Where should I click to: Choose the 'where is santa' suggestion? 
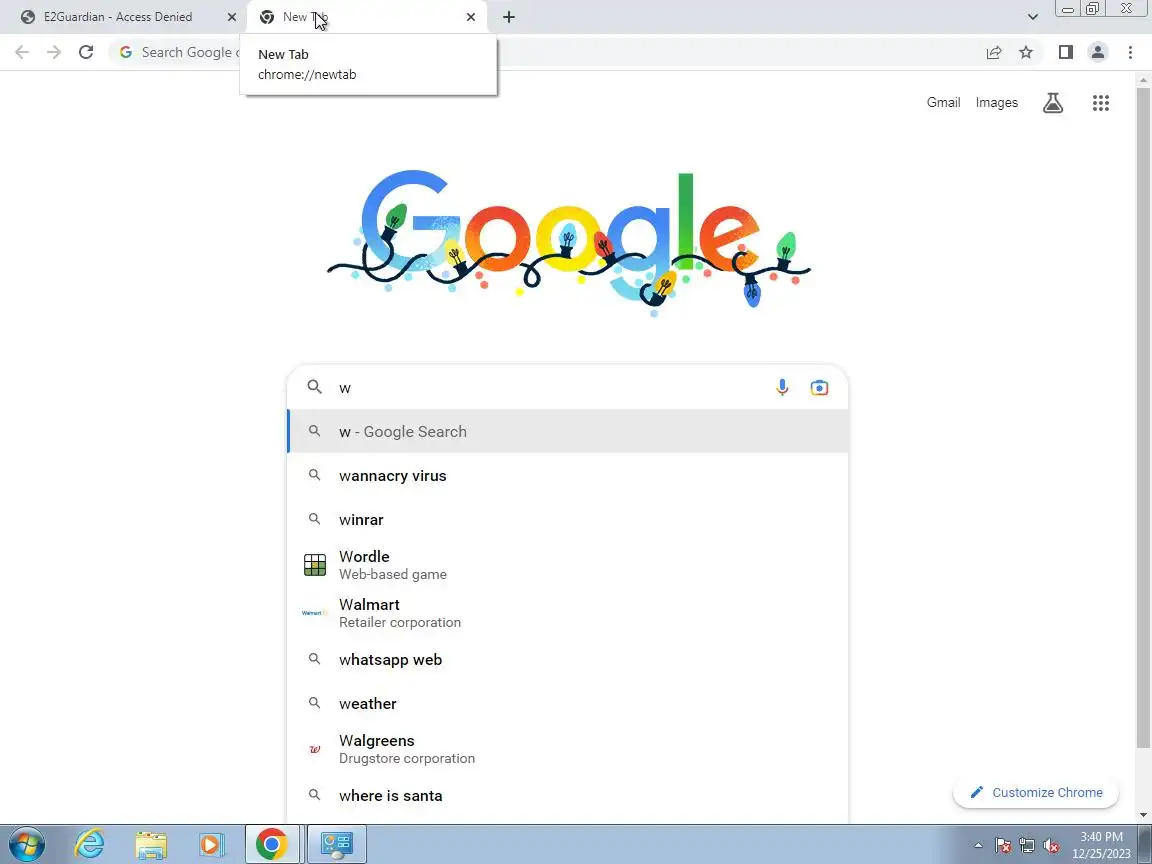point(568,796)
